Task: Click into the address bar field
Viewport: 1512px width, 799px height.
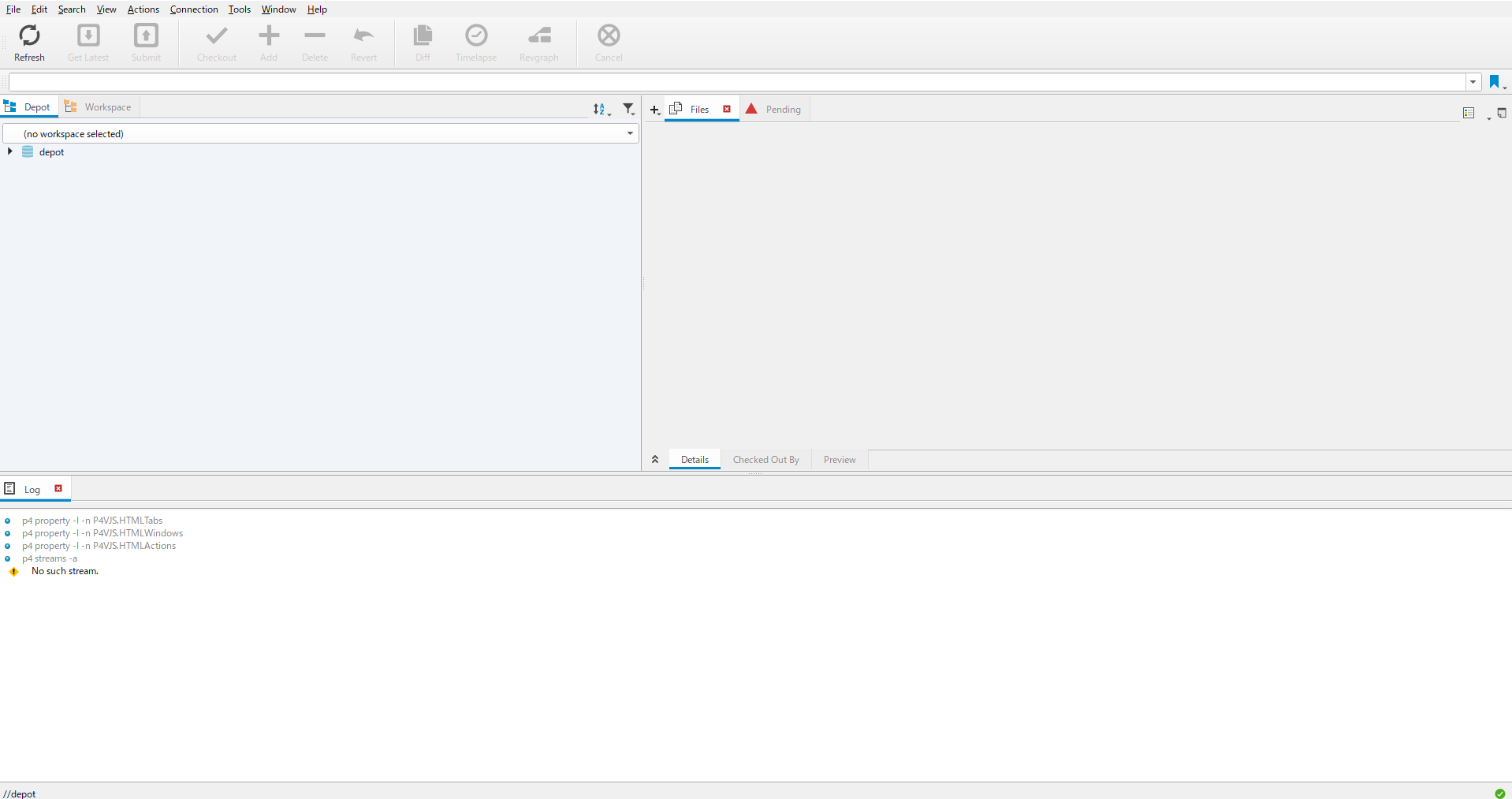Action: point(736,82)
